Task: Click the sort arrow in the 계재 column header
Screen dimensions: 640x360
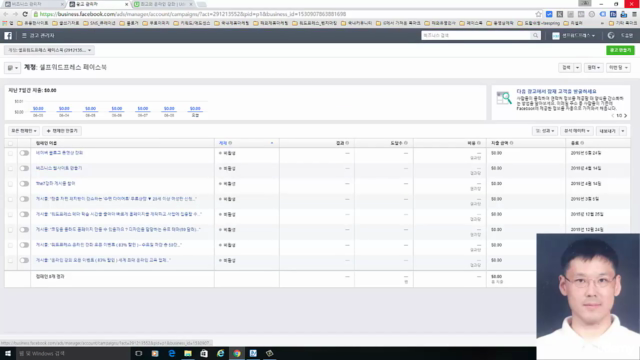Action: click(x=272, y=143)
